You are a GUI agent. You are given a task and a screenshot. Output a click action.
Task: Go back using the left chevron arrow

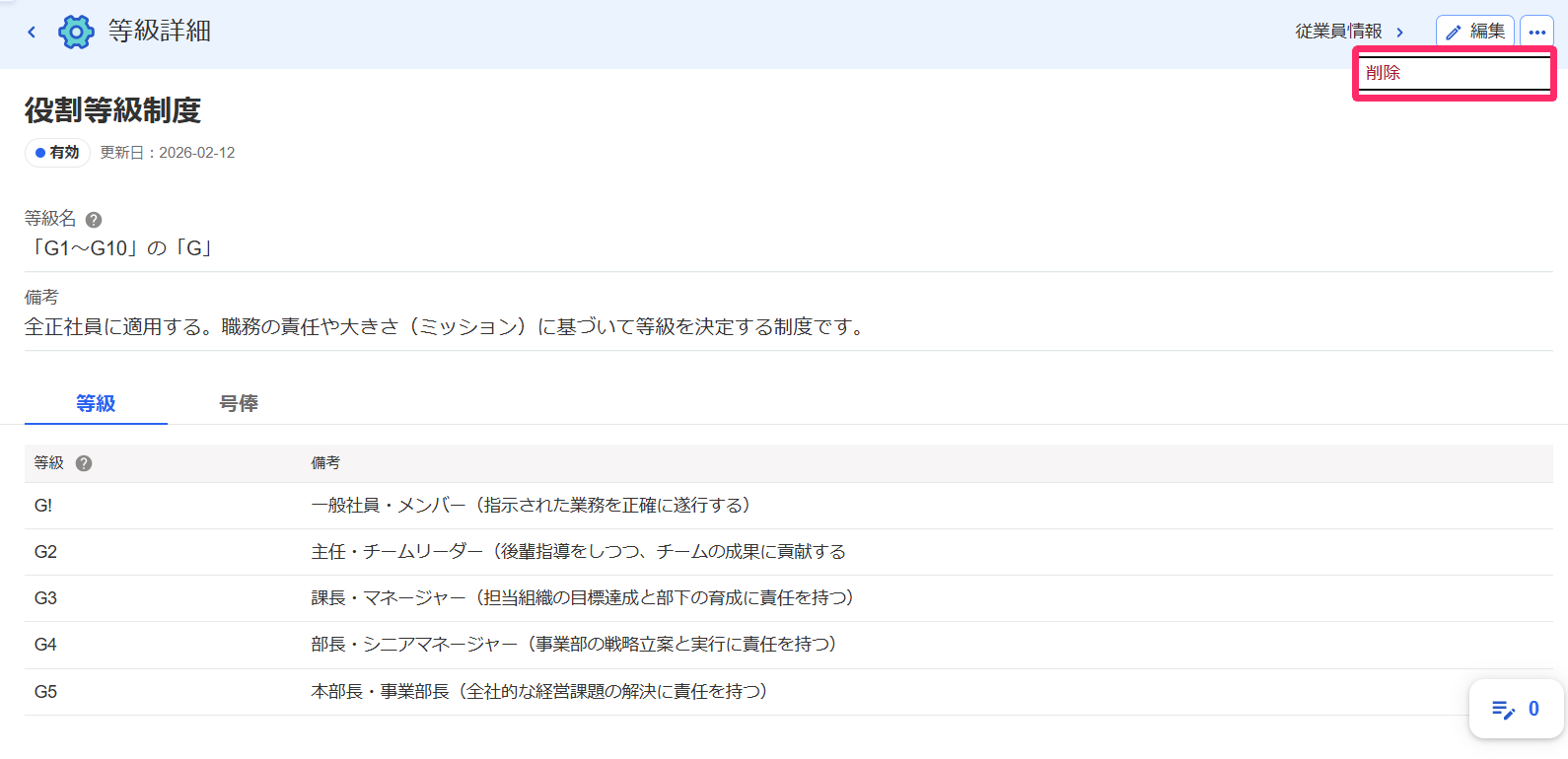tap(32, 32)
